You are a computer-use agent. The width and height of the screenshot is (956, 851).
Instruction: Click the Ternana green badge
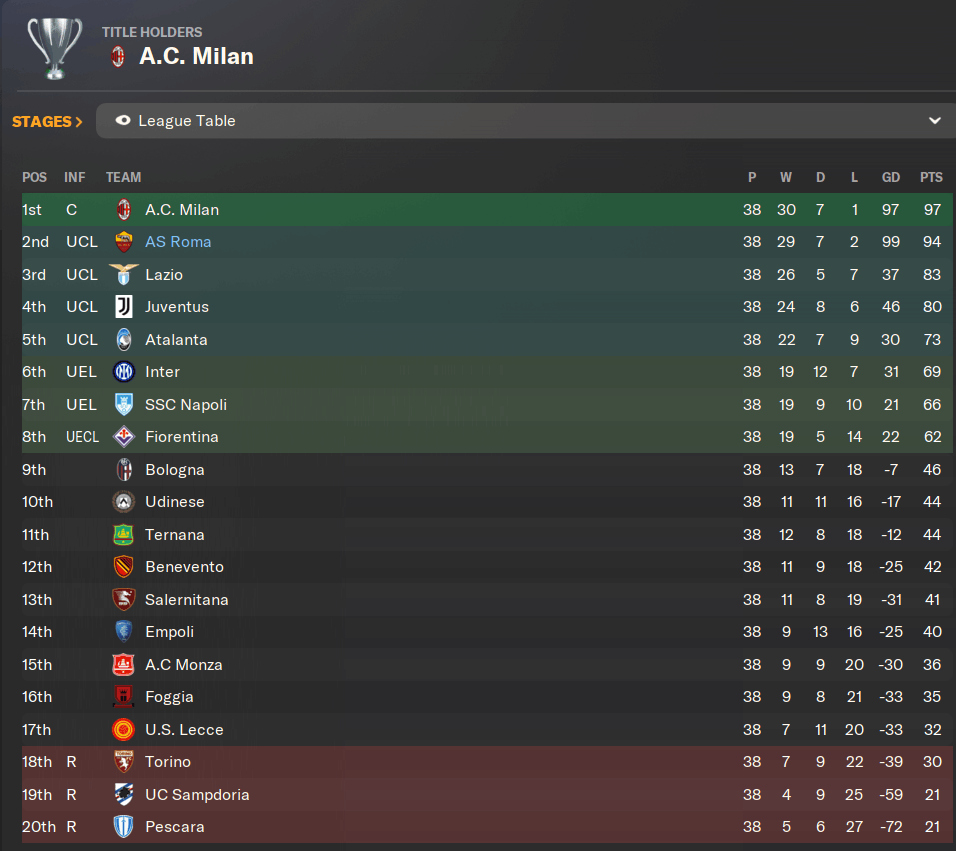coord(124,535)
